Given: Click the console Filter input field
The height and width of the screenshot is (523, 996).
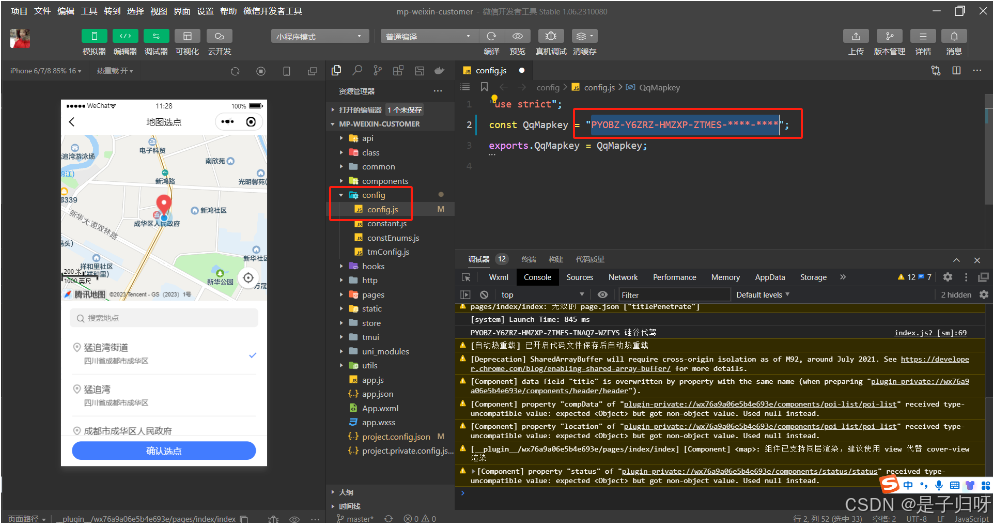Looking at the screenshot, I should (x=673, y=295).
